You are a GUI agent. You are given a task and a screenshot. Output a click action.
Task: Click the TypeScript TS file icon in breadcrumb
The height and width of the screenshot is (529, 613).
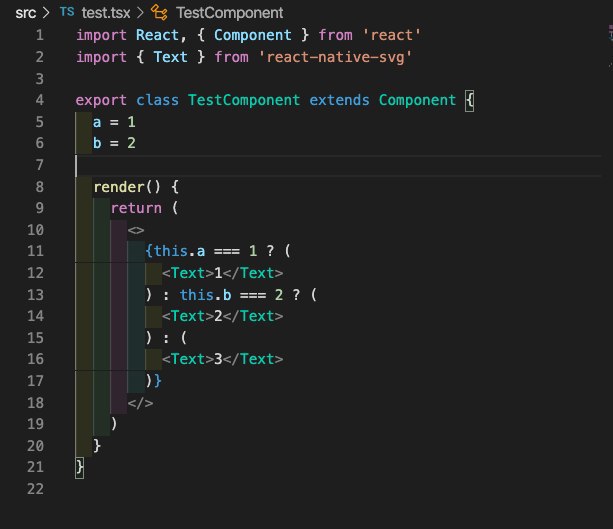point(67,12)
